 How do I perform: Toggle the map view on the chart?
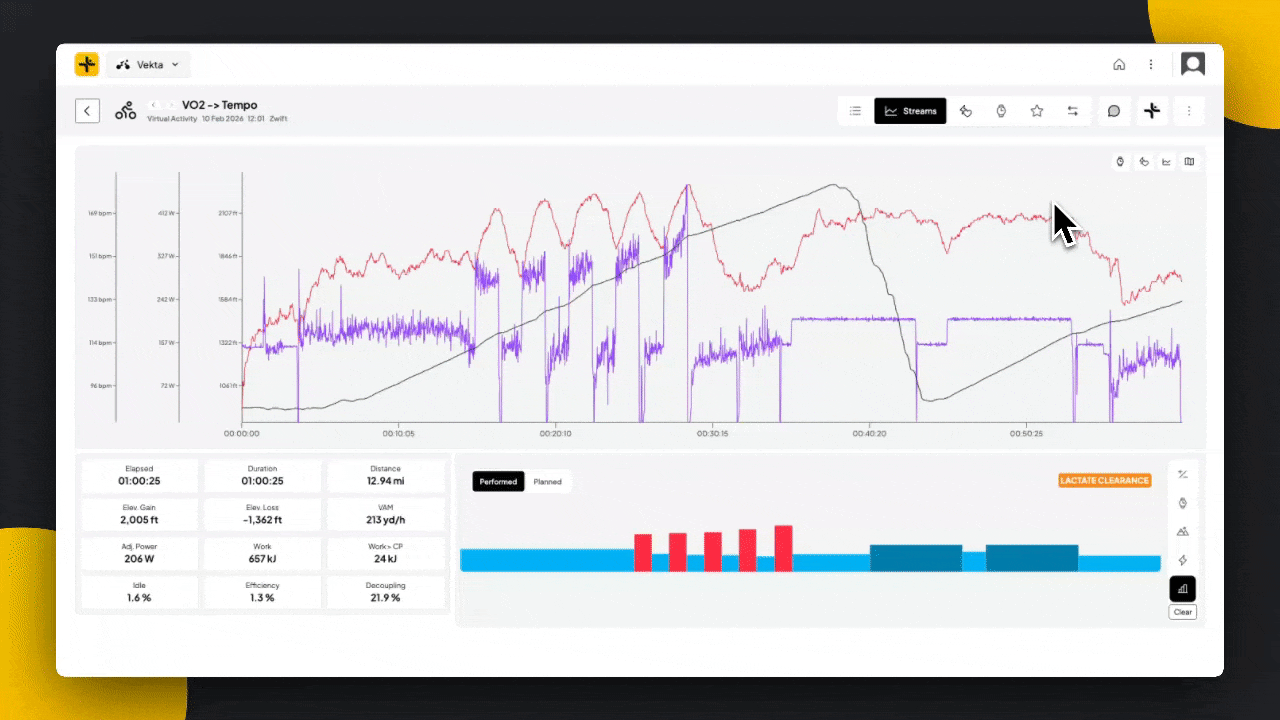(1189, 162)
